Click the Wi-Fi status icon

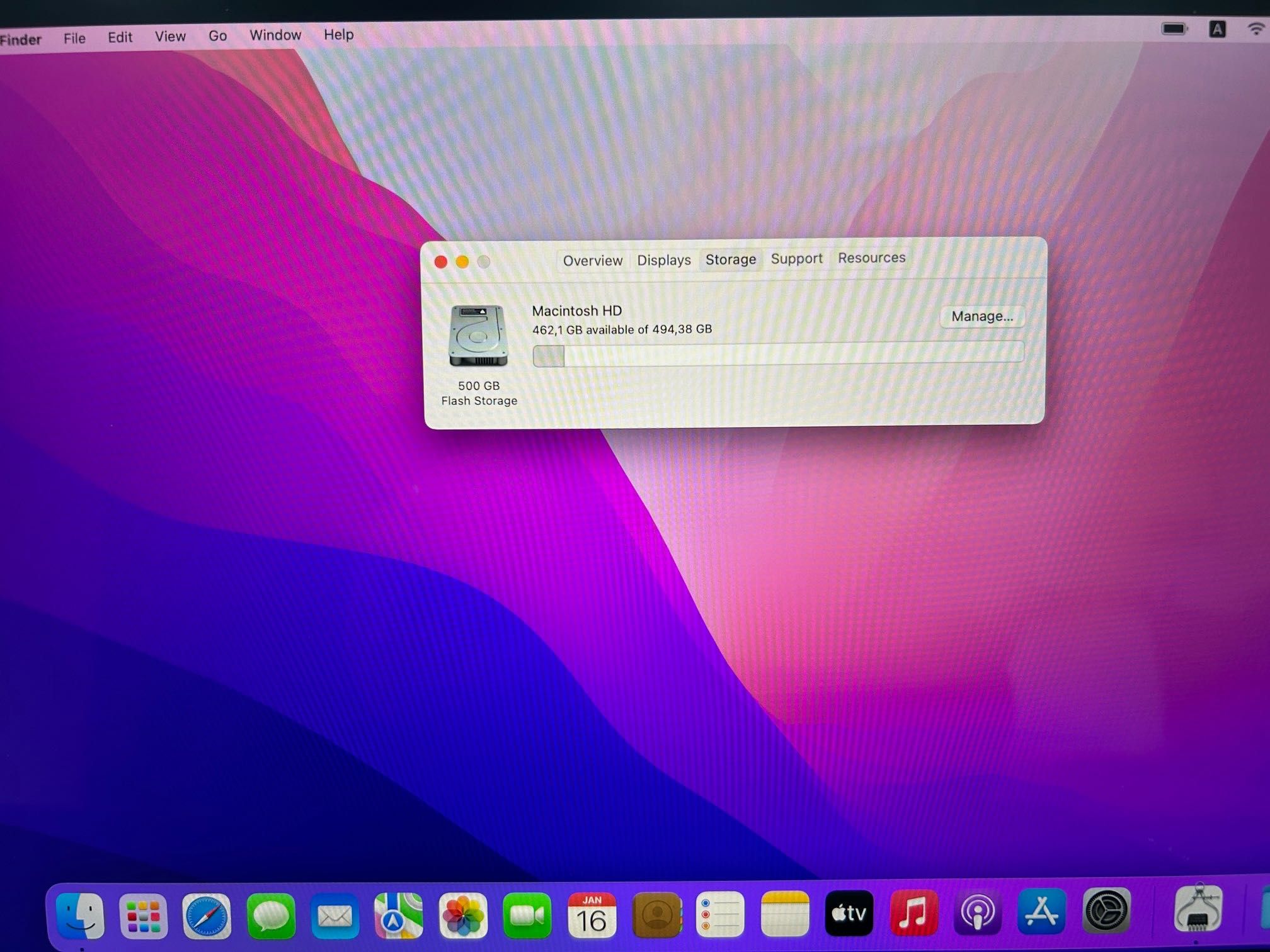[x=1256, y=29]
